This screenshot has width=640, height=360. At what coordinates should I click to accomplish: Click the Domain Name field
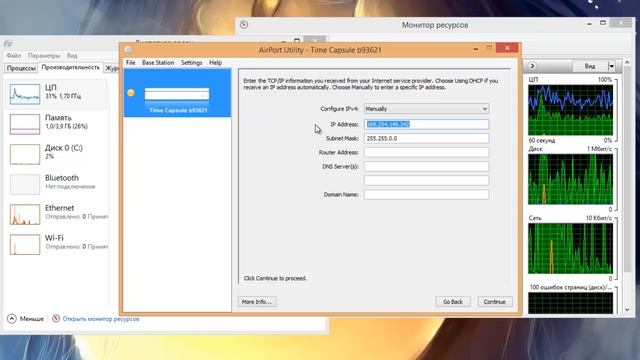427,194
